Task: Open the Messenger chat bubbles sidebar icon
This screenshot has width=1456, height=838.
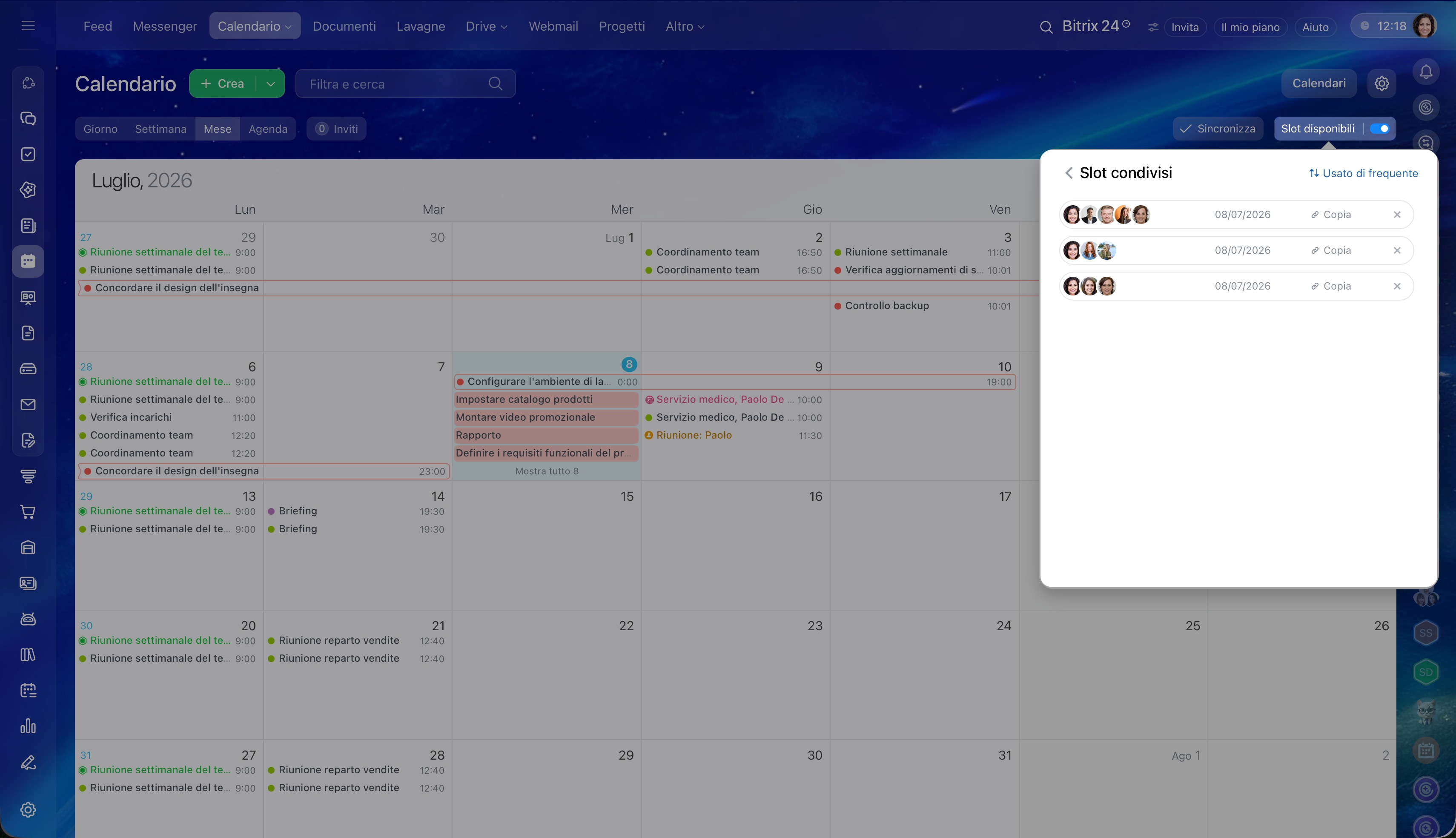Action: coord(28,118)
